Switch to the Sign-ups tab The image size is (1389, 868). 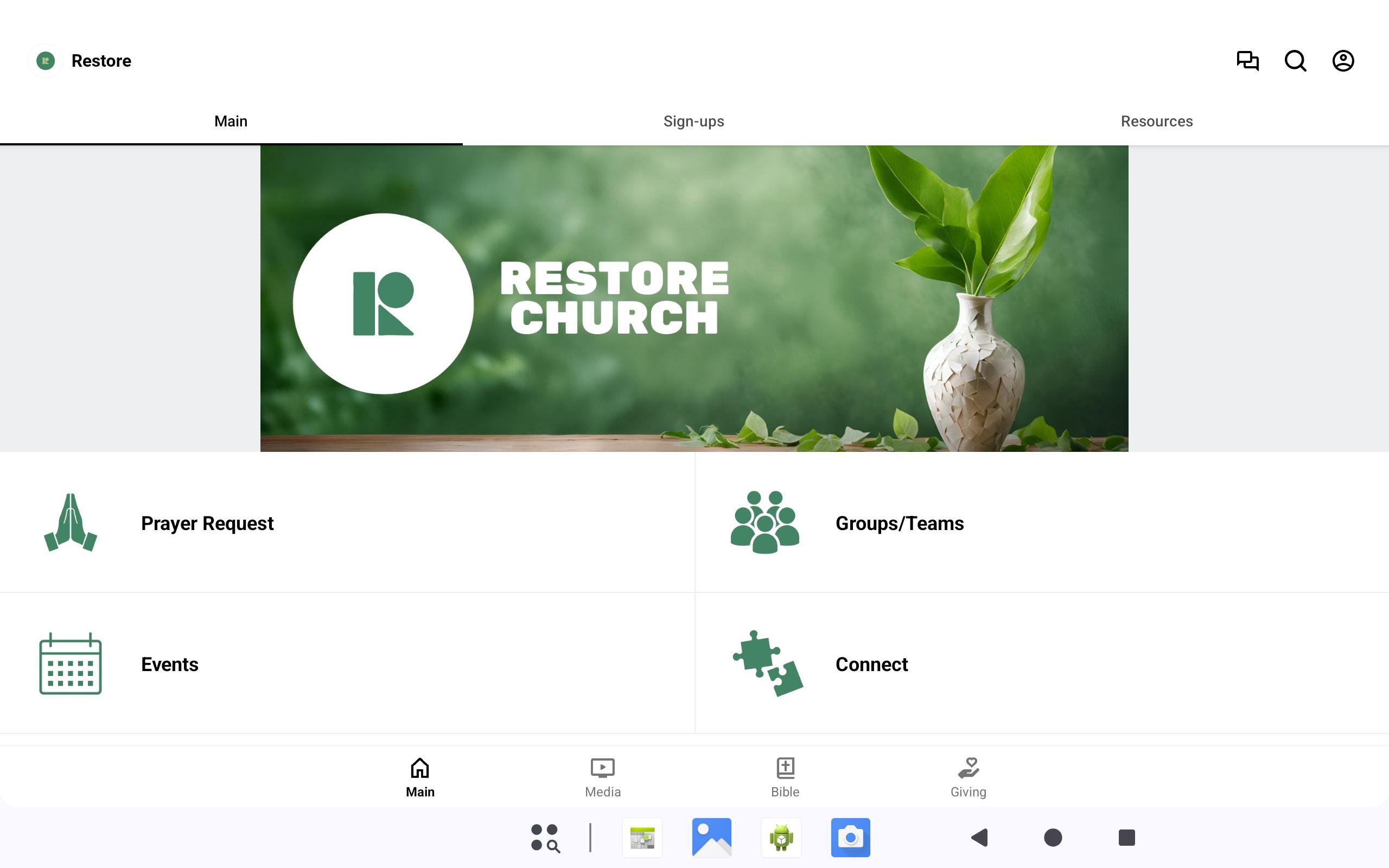click(x=693, y=121)
